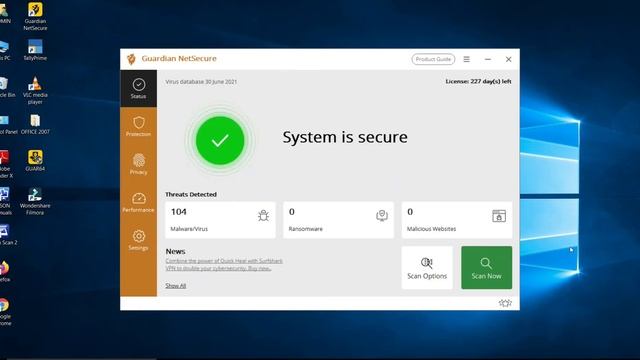This screenshot has width=640, height=360.
Task: Click the Ransomware shield icon
Action: (x=382, y=215)
